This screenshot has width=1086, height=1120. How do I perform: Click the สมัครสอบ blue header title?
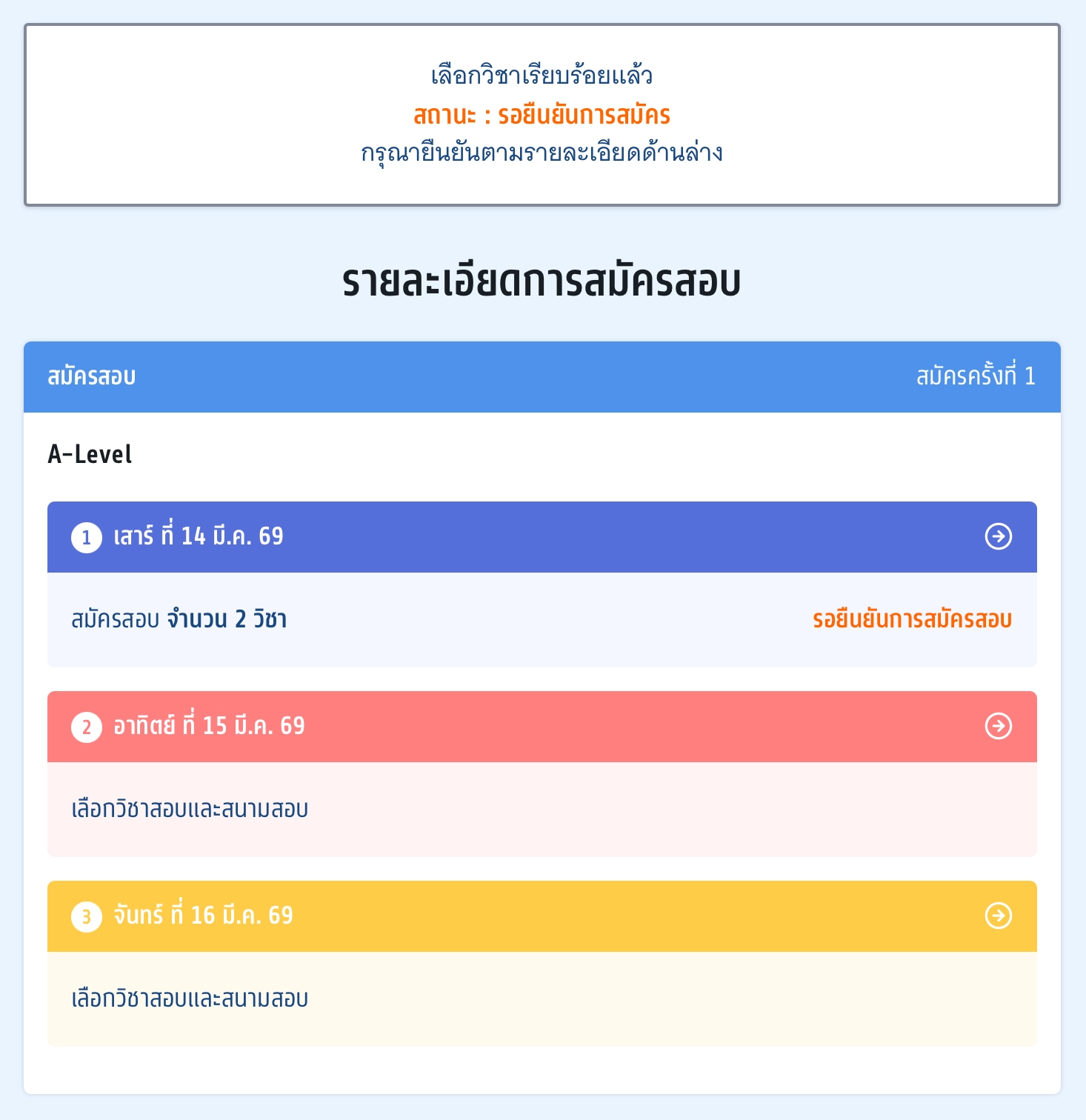(92, 376)
